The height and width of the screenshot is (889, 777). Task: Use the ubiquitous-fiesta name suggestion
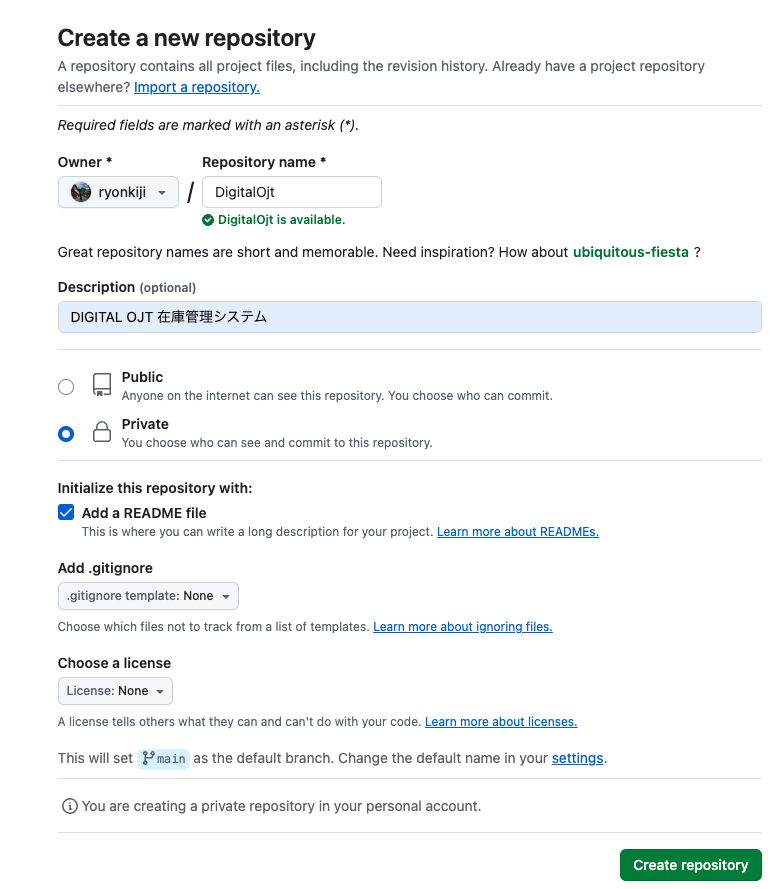point(631,252)
